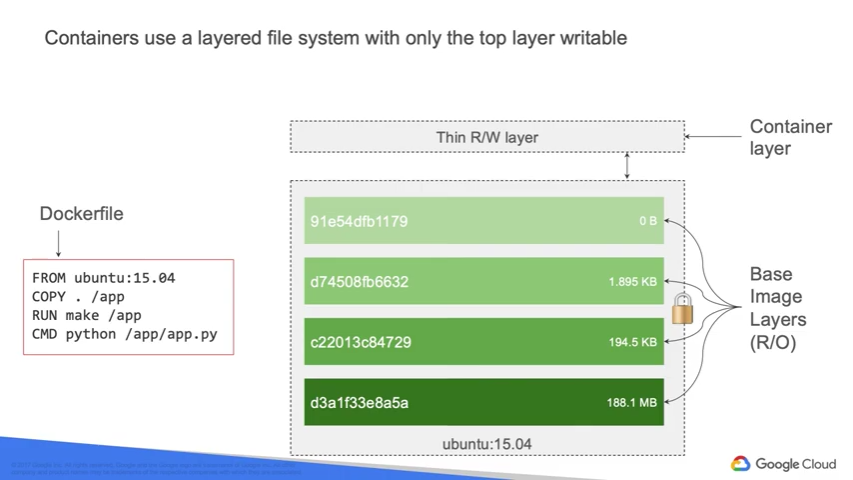
Task: Click the CMD python /app/app.py line
Action: (125, 334)
